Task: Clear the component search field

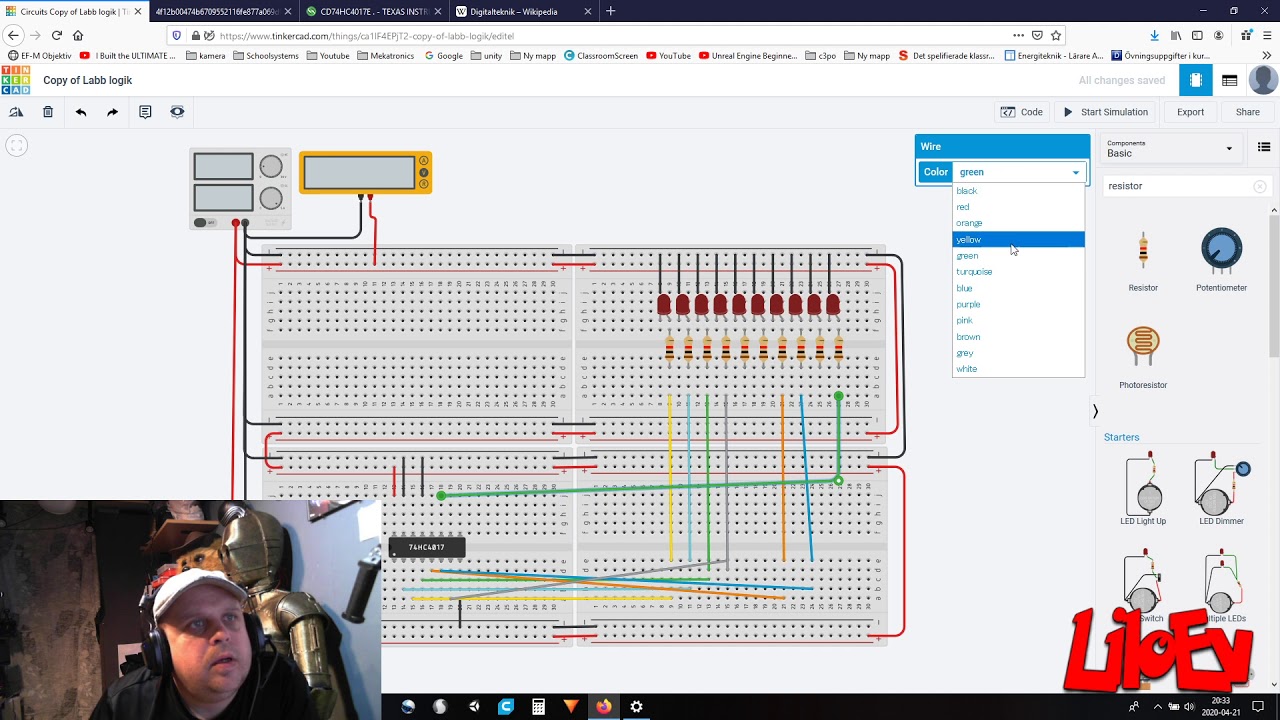Action: coord(1260,186)
